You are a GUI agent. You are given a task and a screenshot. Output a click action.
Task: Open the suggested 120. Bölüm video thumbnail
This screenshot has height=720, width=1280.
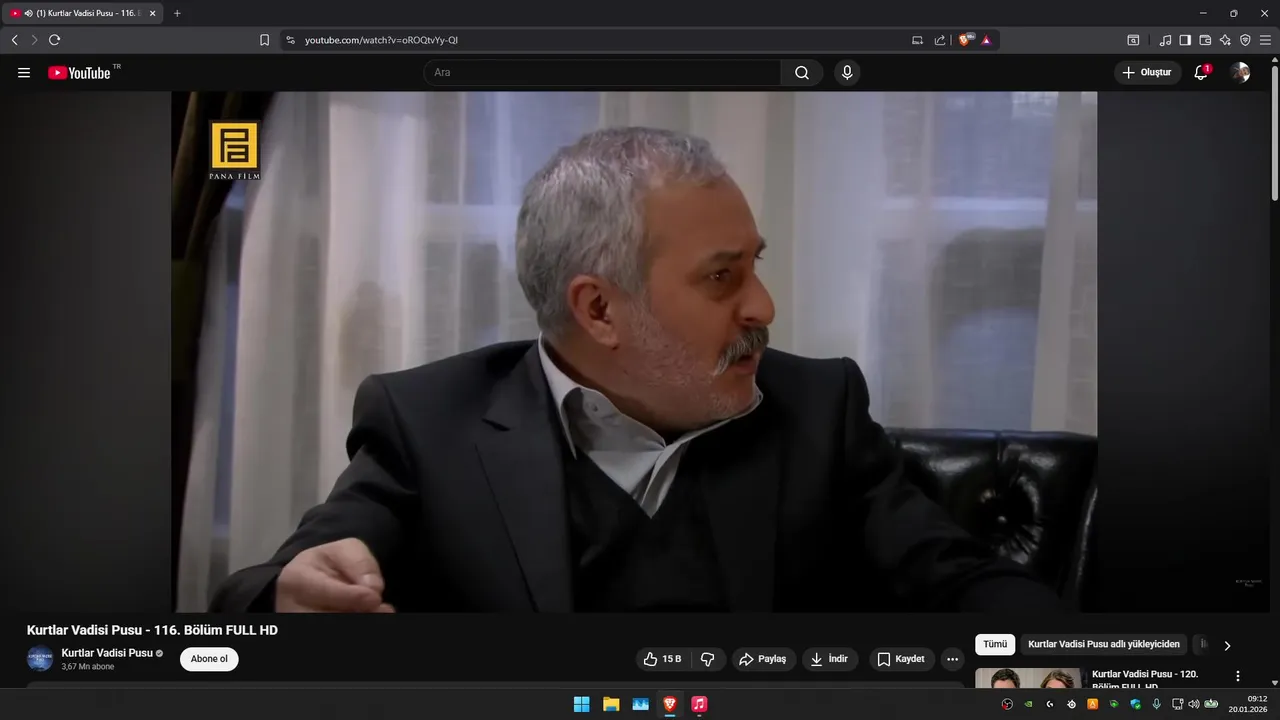pos(1028,678)
